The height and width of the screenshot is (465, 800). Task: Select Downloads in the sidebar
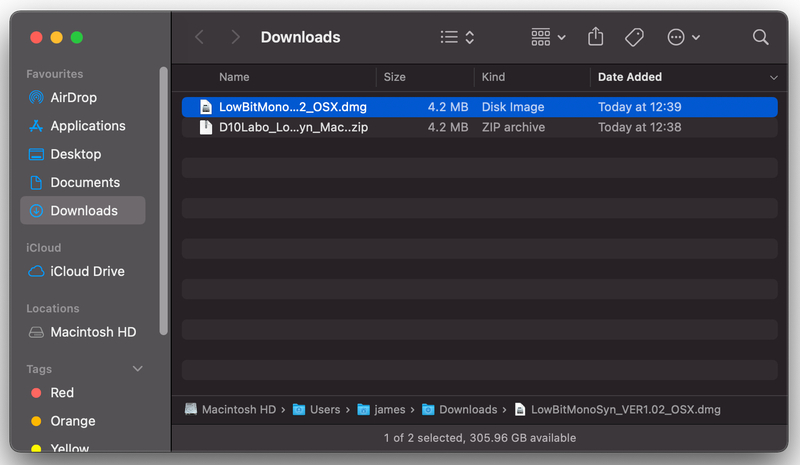83,210
